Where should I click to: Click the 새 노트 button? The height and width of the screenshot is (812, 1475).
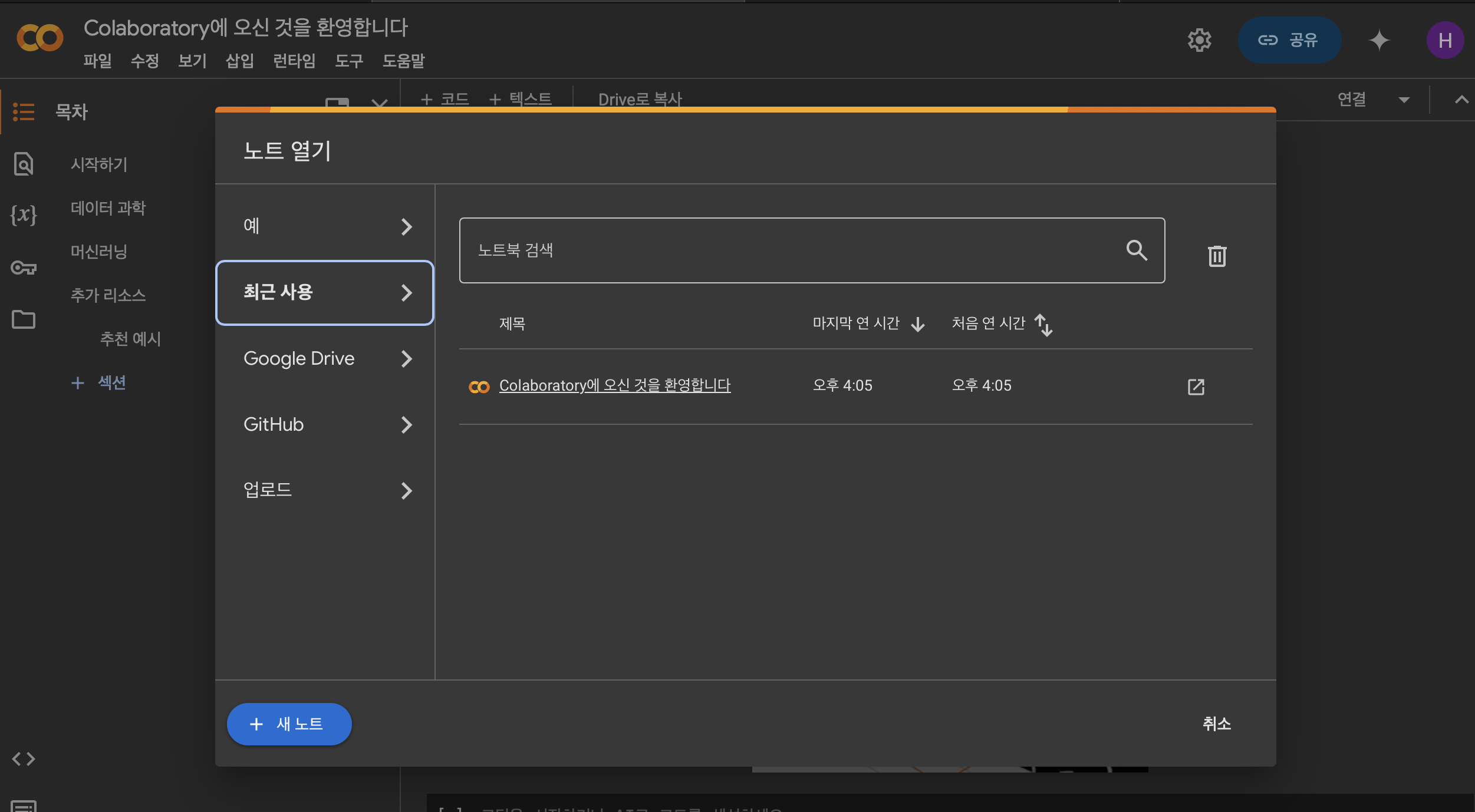pyautogui.click(x=289, y=724)
